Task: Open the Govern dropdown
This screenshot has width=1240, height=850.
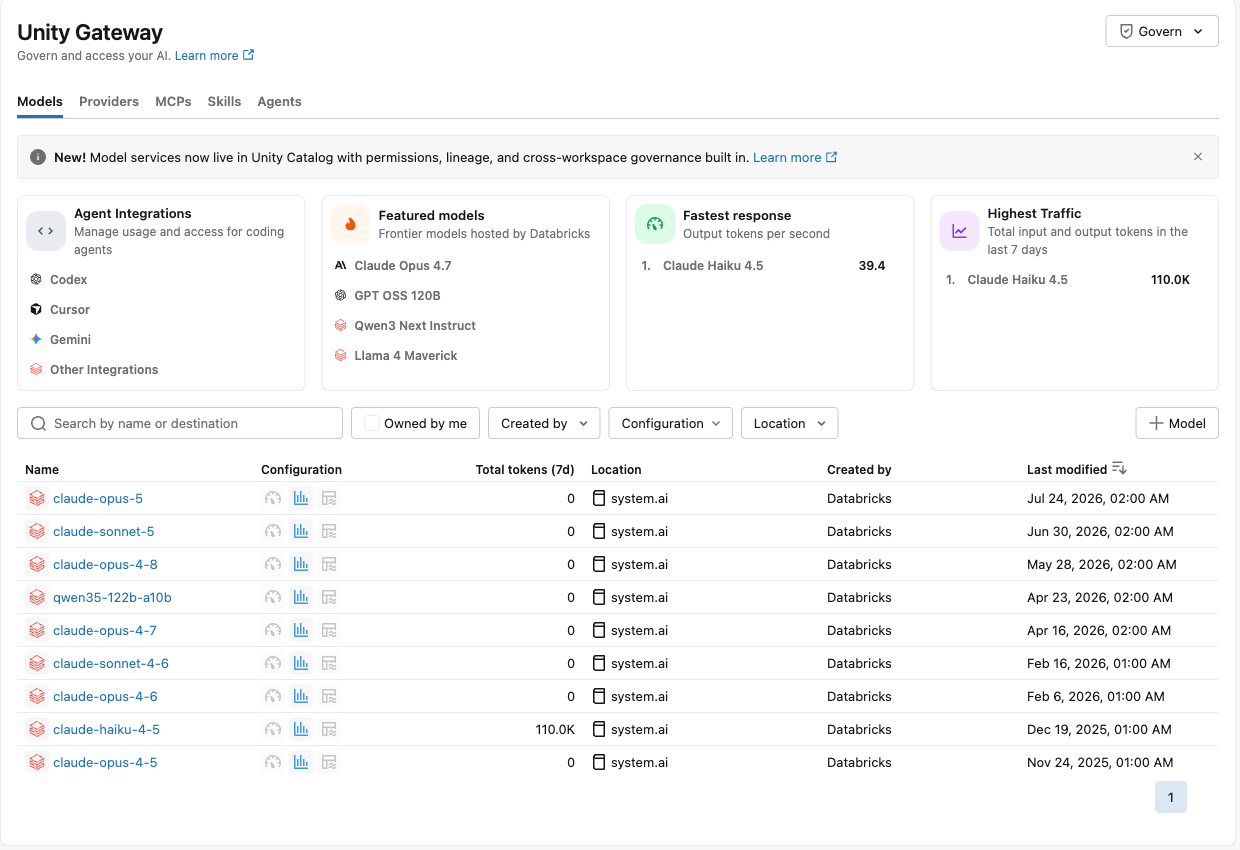Action: click(x=1162, y=31)
